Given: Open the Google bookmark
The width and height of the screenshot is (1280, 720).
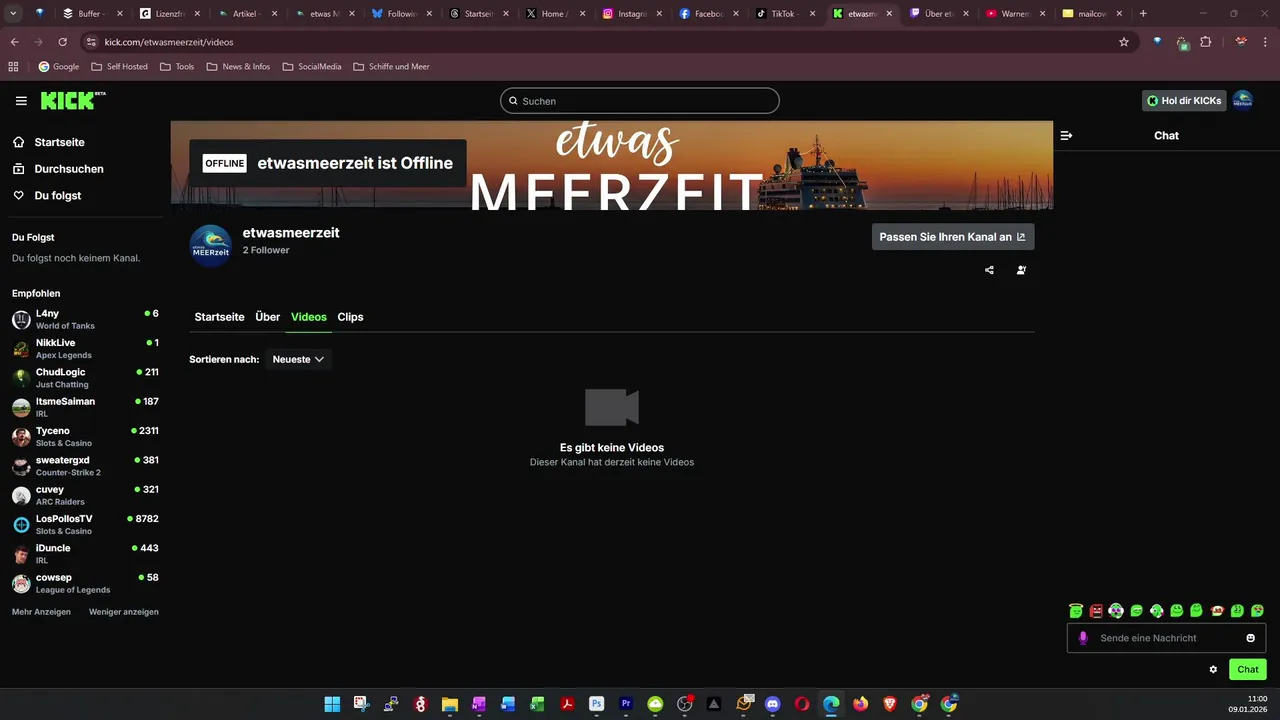Looking at the screenshot, I should [x=59, y=66].
